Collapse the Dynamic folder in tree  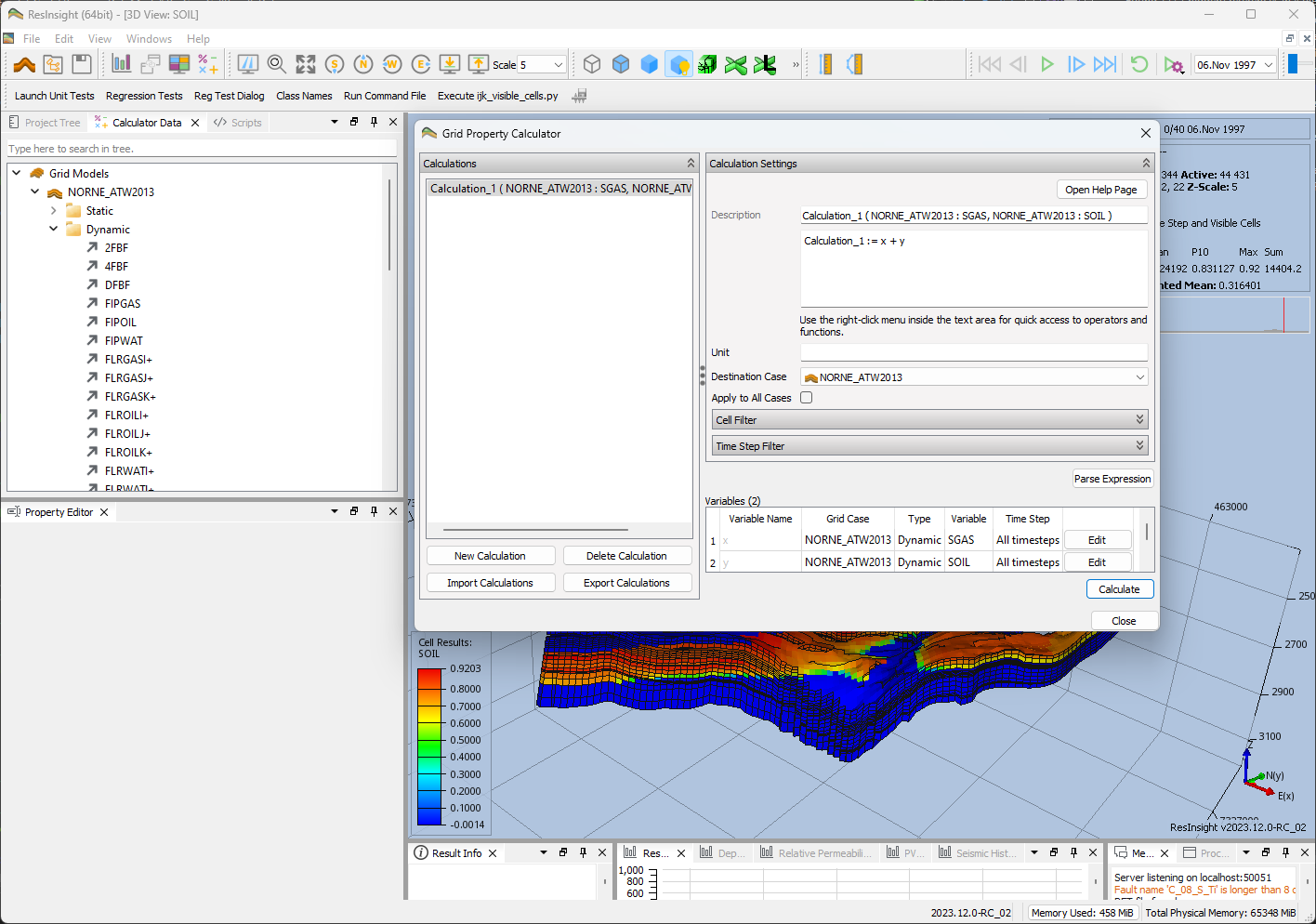tap(54, 229)
